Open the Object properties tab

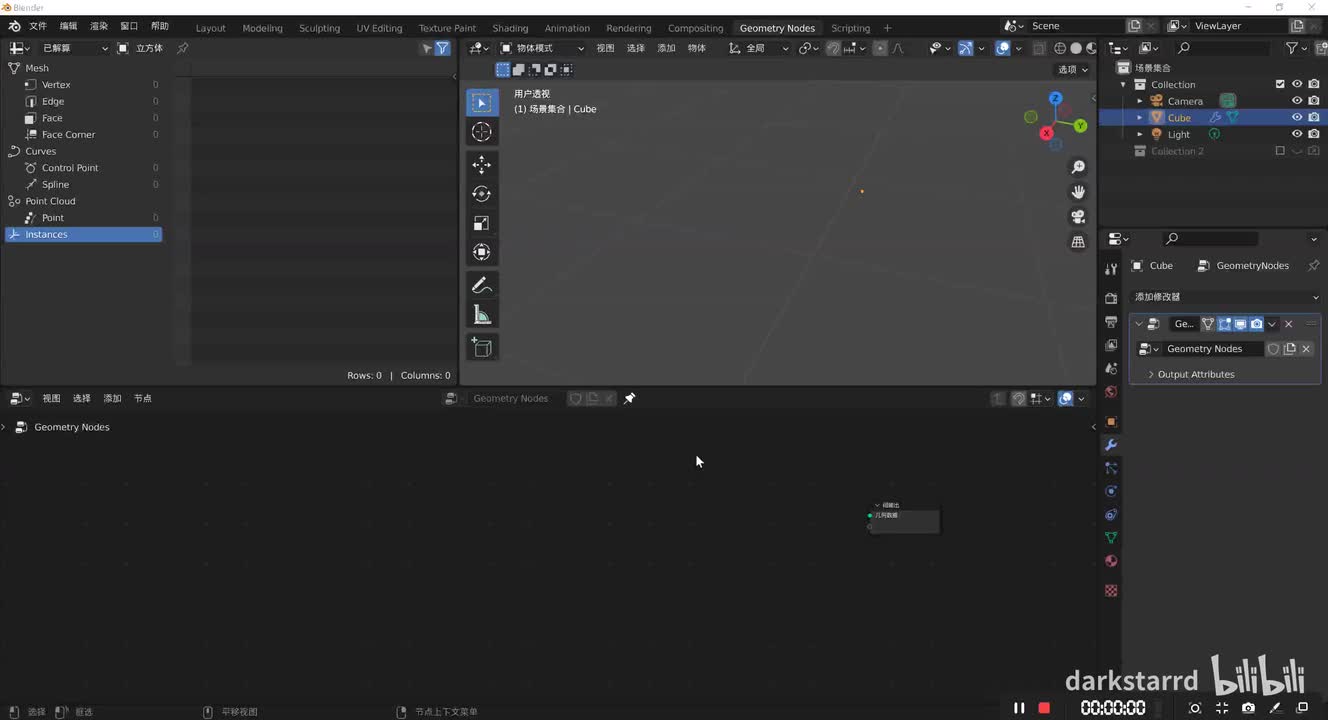tap(1111, 421)
